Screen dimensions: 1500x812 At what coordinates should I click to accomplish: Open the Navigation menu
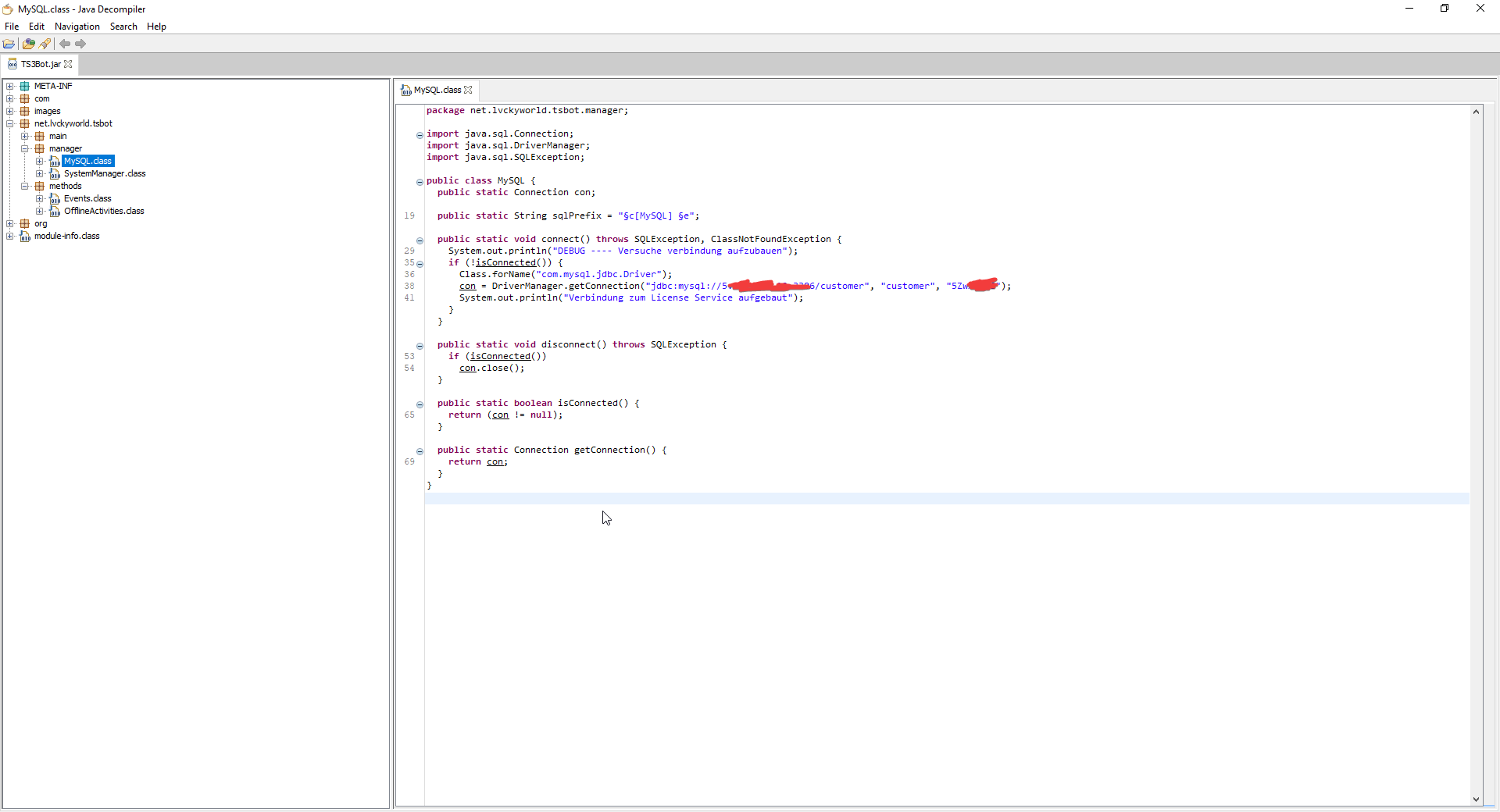[77, 27]
